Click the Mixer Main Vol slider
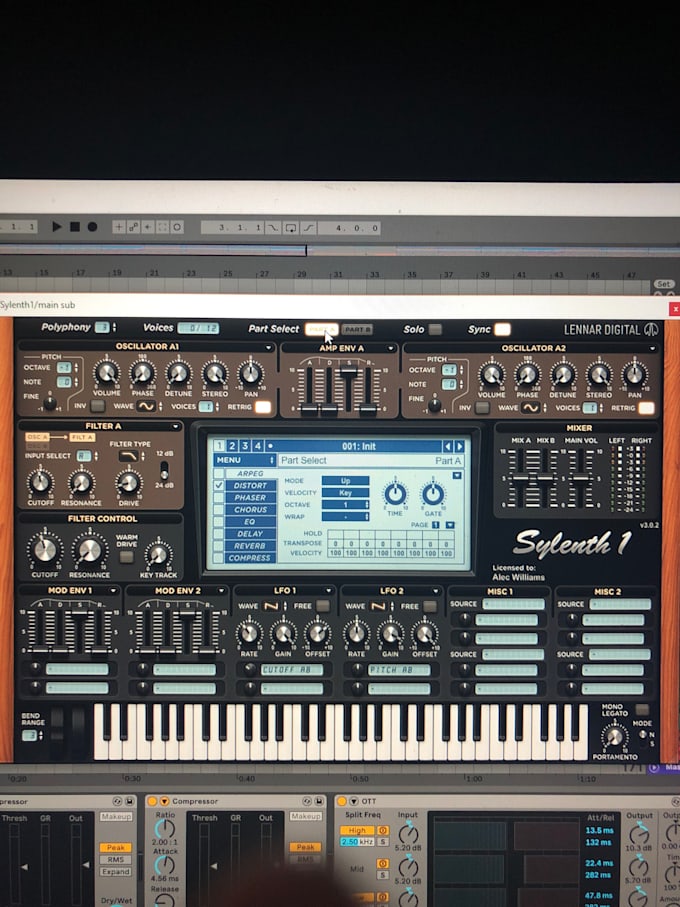Image resolution: width=680 pixels, height=907 pixels. [x=581, y=478]
